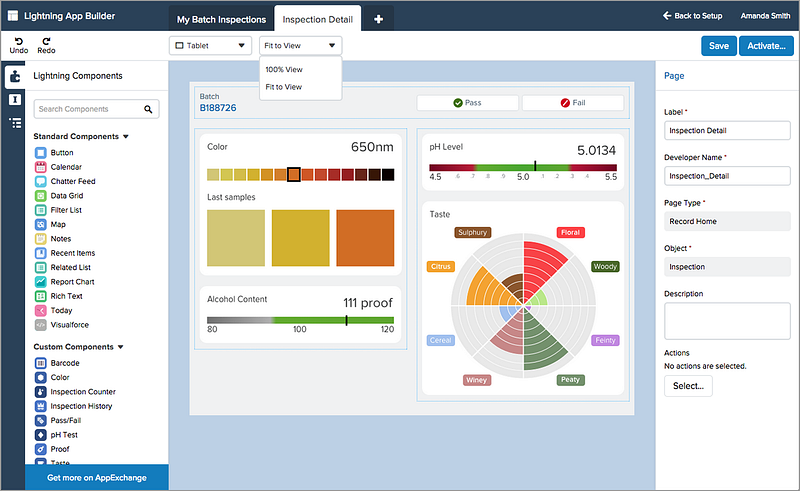Click the Sulphury taste label
The width and height of the screenshot is (800, 491).
click(x=472, y=232)
